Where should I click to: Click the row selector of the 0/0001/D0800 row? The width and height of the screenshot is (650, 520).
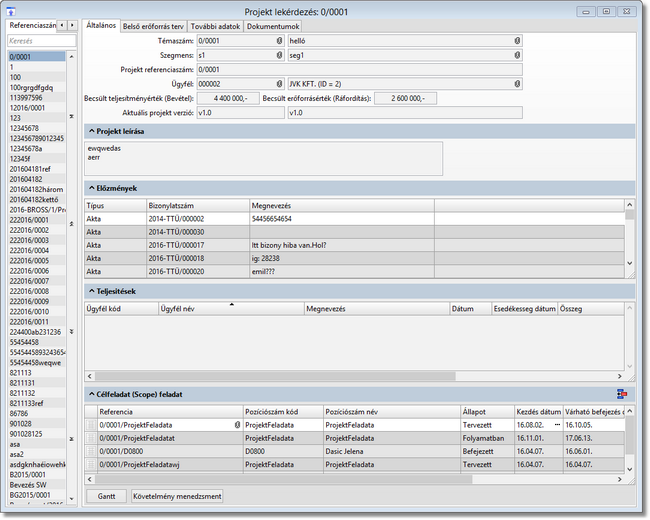click(x=91, y=451)
